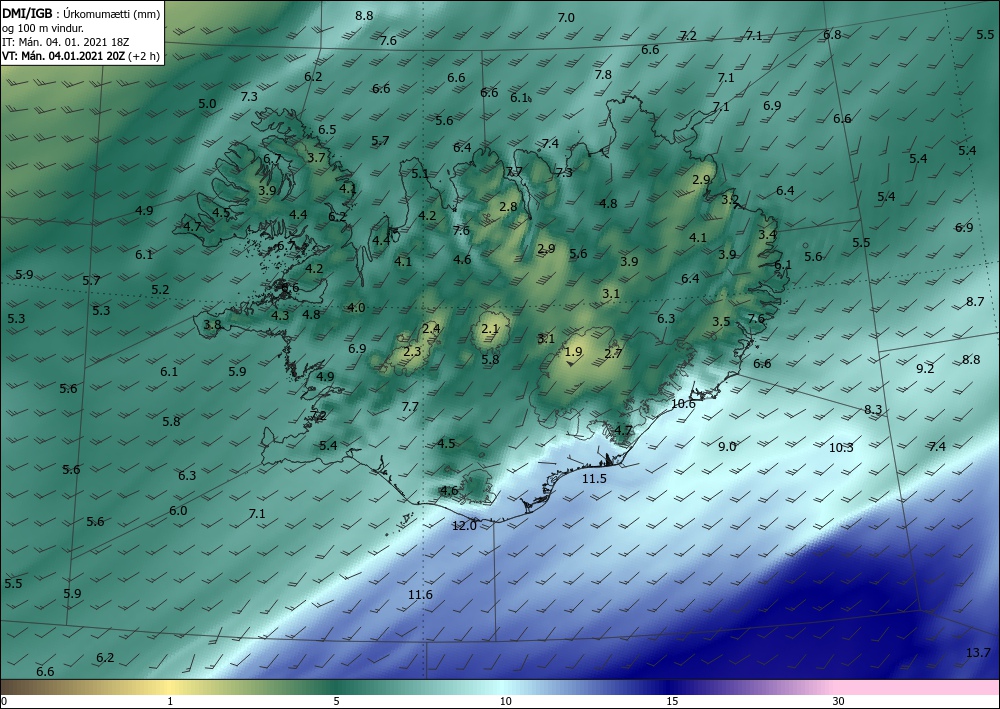The image size is (1000, 709).
Task: Click the 3.4 value on the map
Action: tap(767, 235)
